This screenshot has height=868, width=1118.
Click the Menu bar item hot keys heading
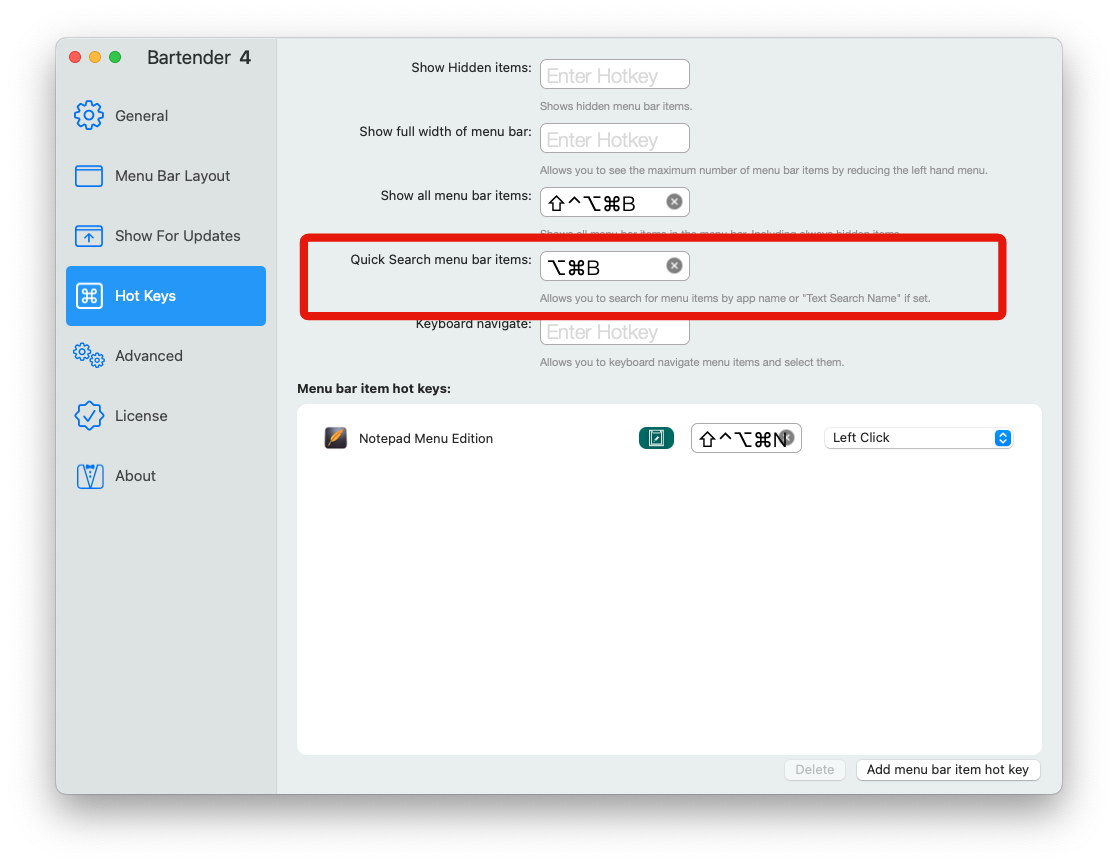[x=374, y=389]
